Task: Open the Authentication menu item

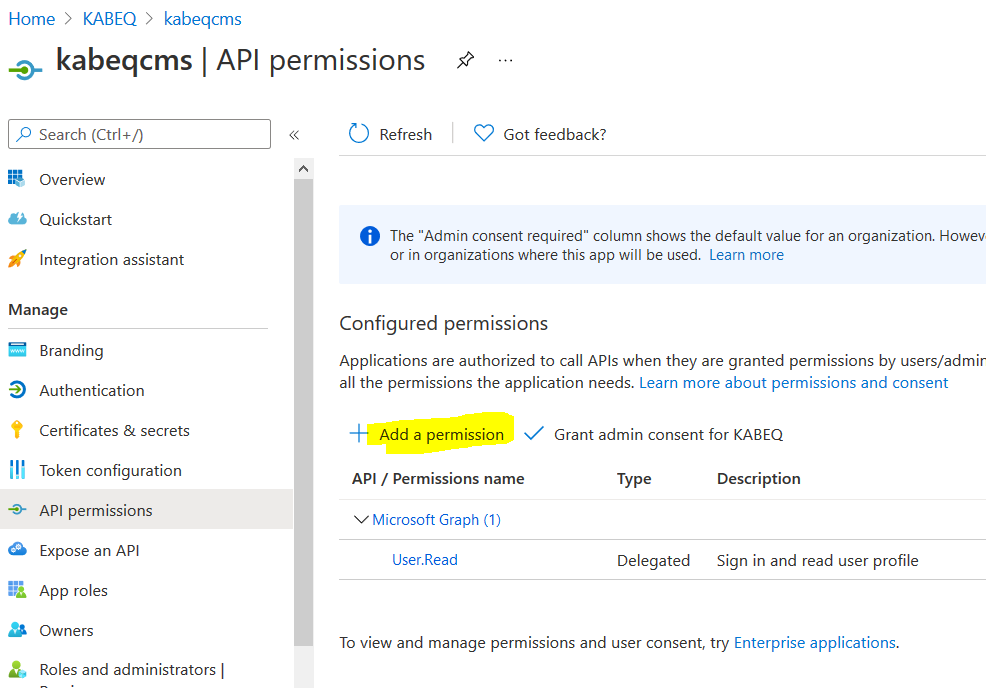Action: pyautogui.click(x=91, y=391)
